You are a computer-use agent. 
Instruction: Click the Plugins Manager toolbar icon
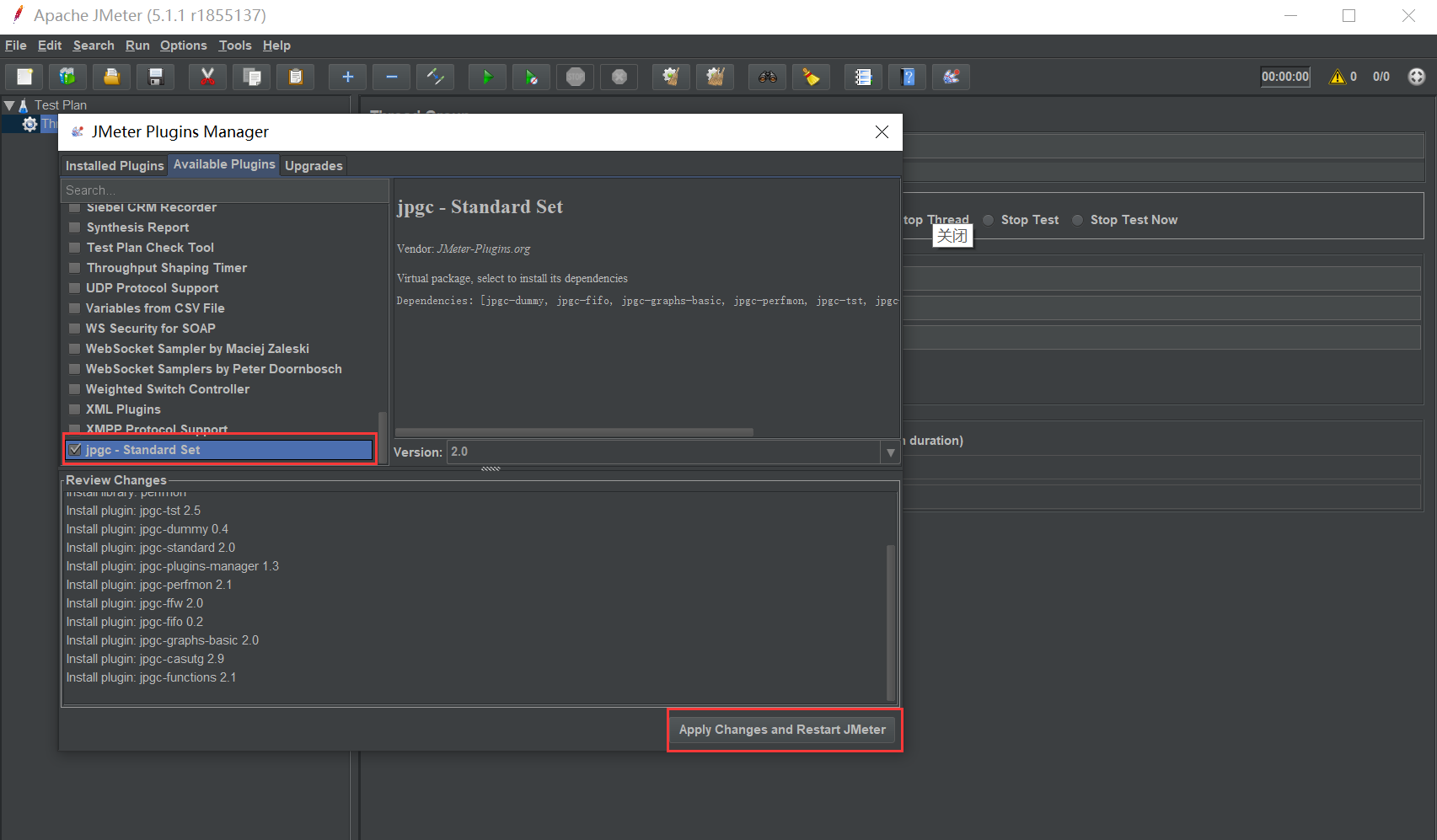tap(952, 77)
